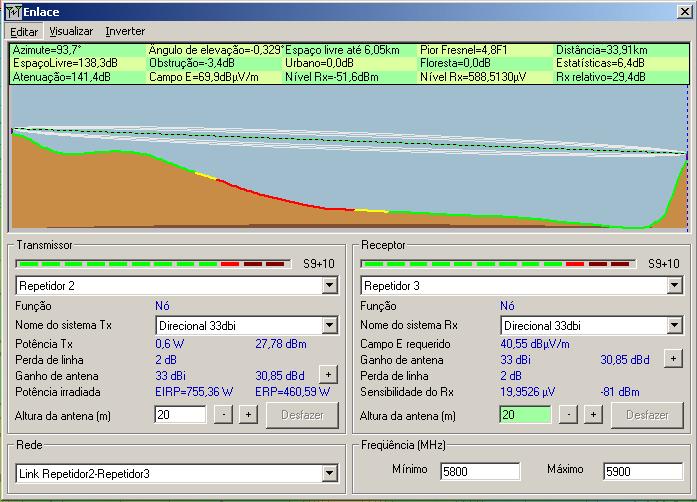This screenshot has height=502, width=697.
Task: Click the transmitter antenna height input field
Action: click(179, 414)
